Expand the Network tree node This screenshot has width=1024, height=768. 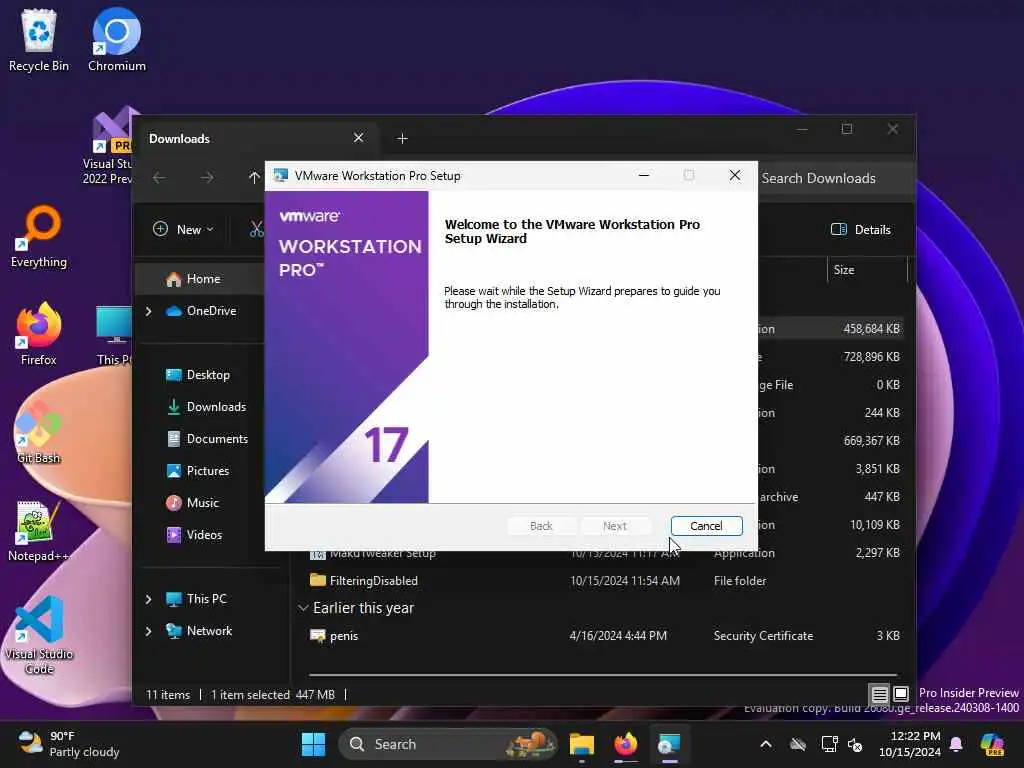[x=148, y=631]
